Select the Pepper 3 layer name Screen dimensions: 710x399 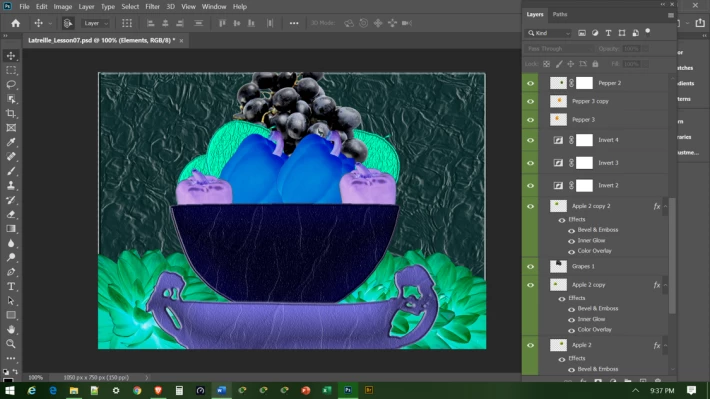(583, 120)
